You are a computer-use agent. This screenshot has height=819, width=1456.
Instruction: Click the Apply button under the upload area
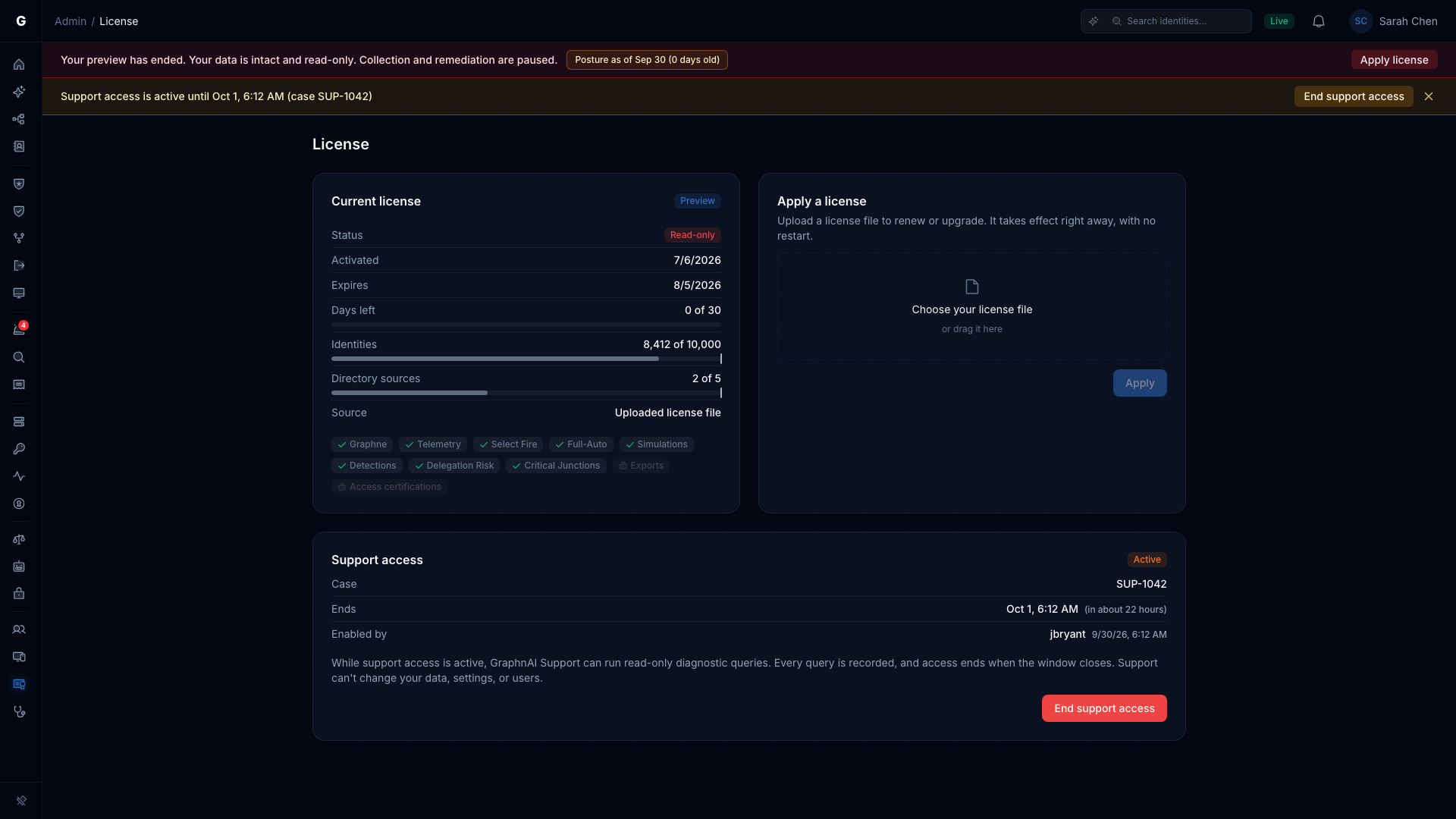click(x=1140, y=383)
